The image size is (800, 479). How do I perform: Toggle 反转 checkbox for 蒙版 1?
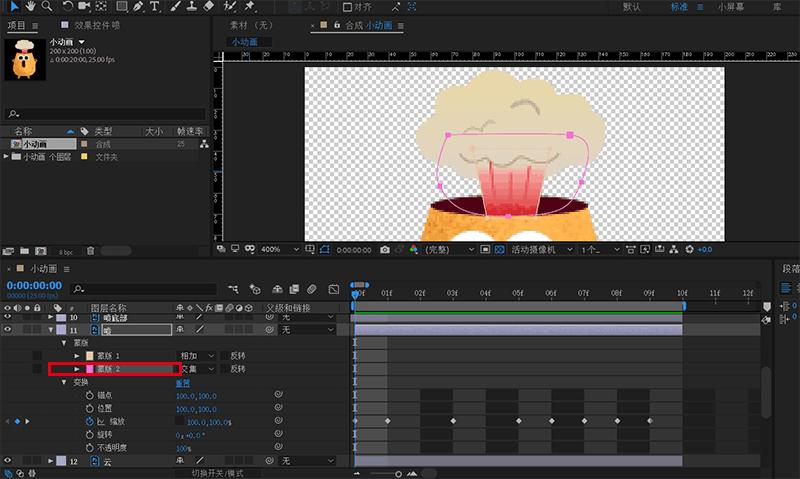tap(223, 356)
